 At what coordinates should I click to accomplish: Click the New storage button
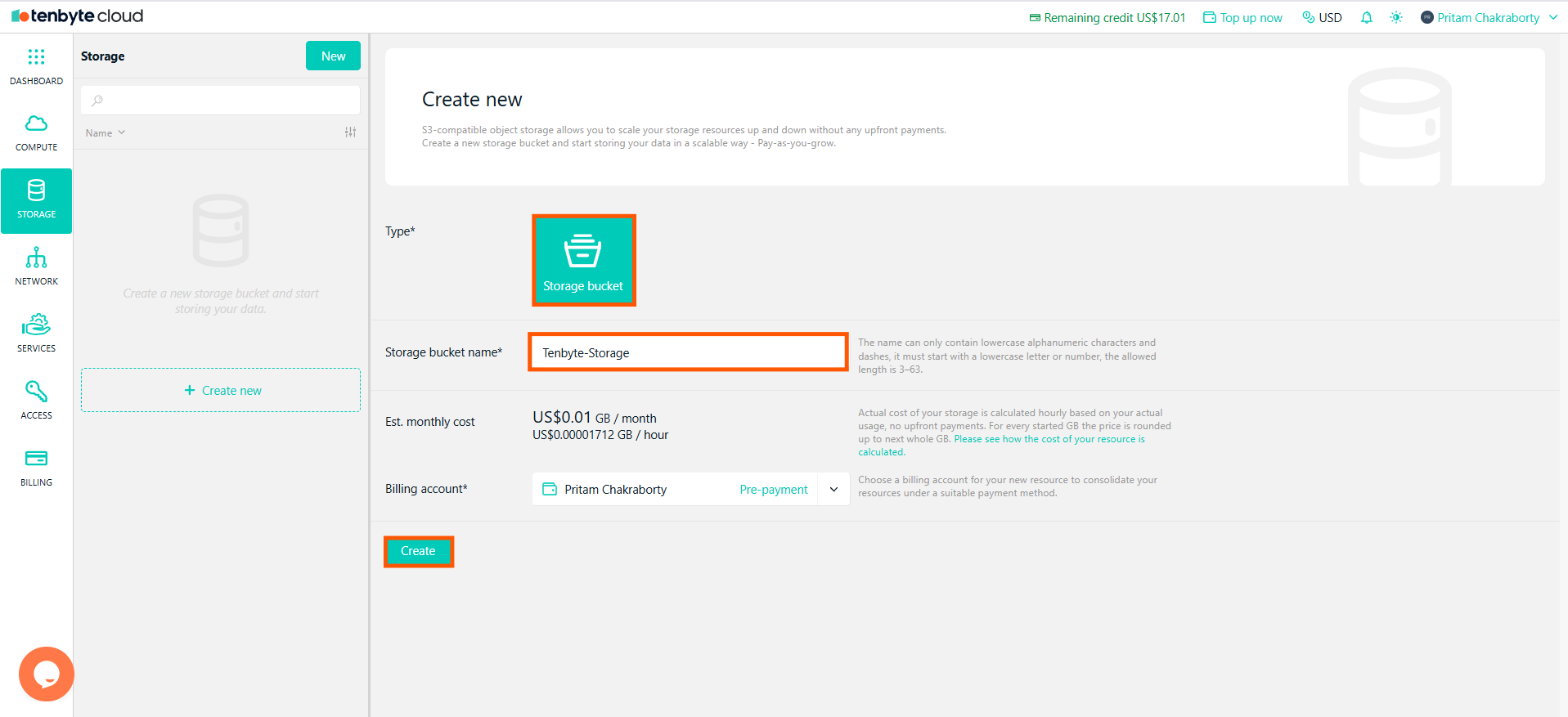pos(333,56)
